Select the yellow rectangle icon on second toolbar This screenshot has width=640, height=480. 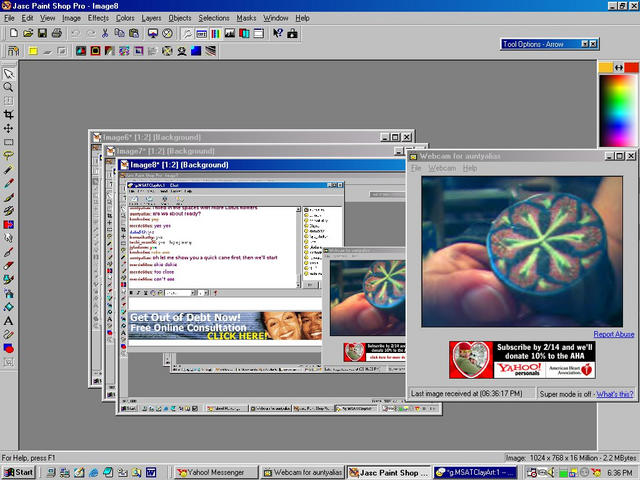tap(33, 51)
